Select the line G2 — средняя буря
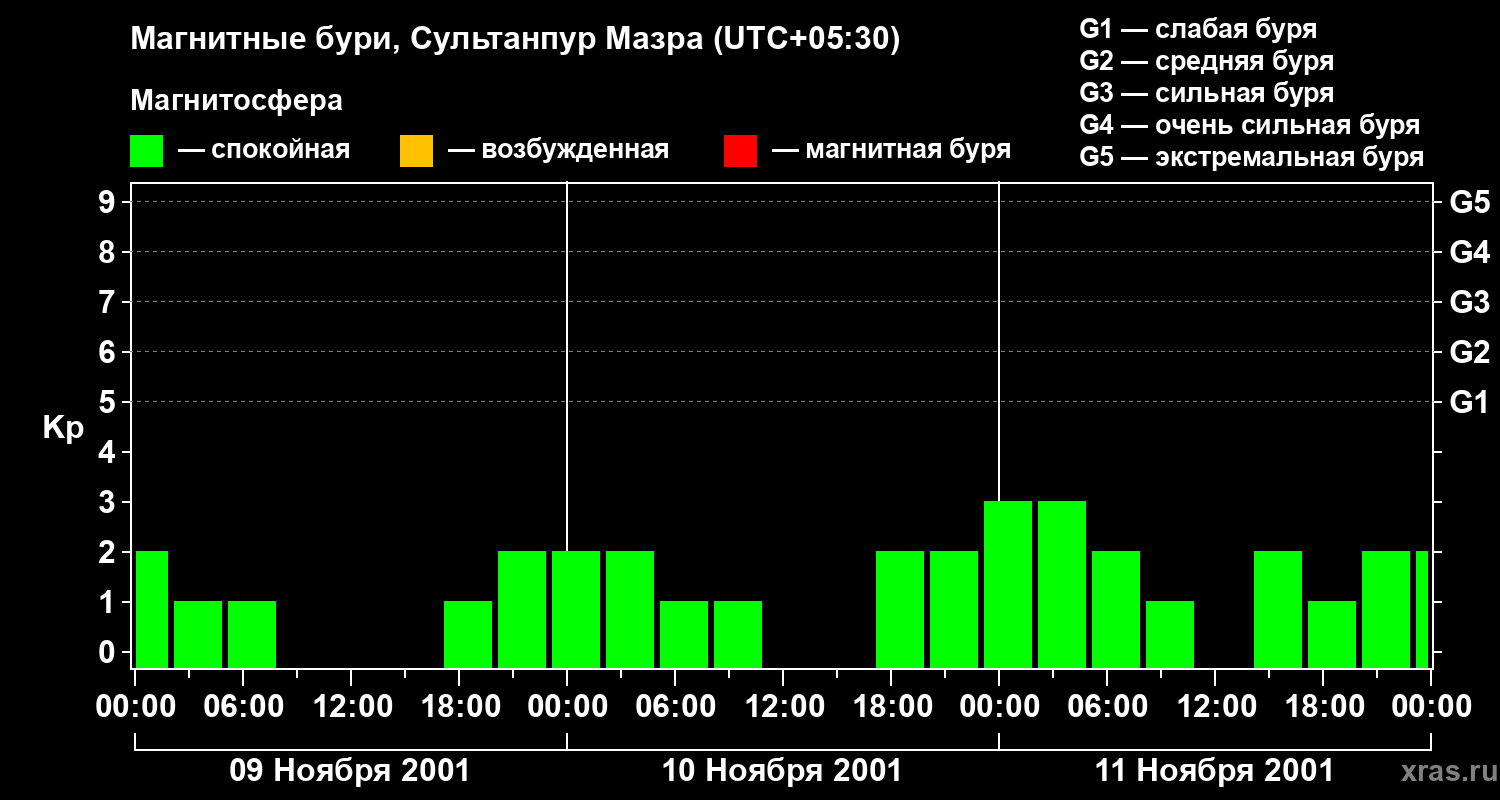Viewport: 1500px width, 800px height. tap(1207, 61)
